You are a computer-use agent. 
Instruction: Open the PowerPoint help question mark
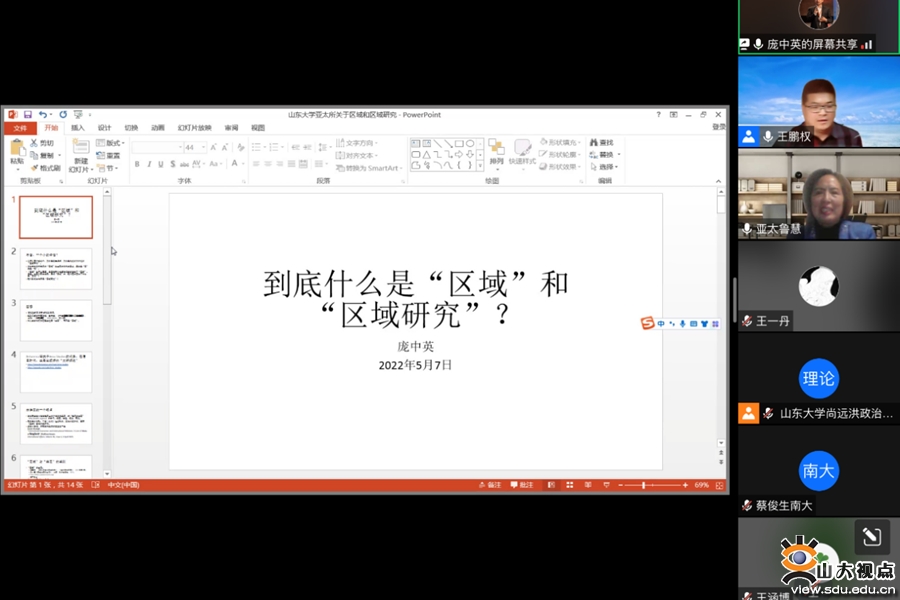coord(658,115)
